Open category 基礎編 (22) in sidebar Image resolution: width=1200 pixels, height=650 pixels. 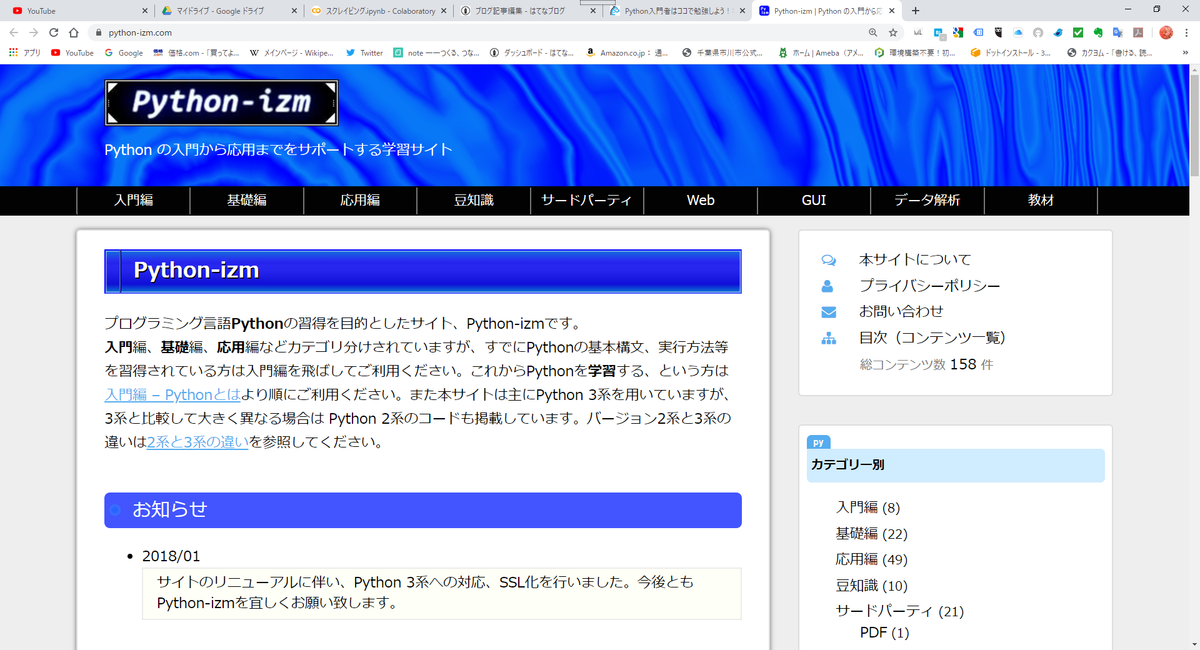tap(872, 534)
